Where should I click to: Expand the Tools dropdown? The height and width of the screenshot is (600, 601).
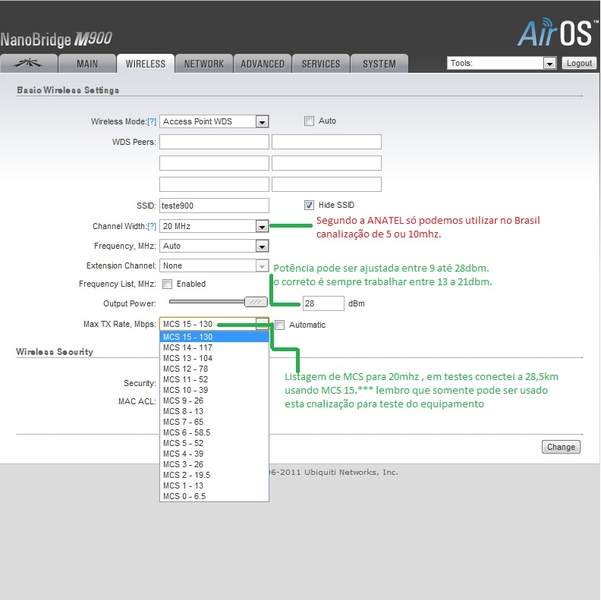pyautogui.click(x=501, y=63)
